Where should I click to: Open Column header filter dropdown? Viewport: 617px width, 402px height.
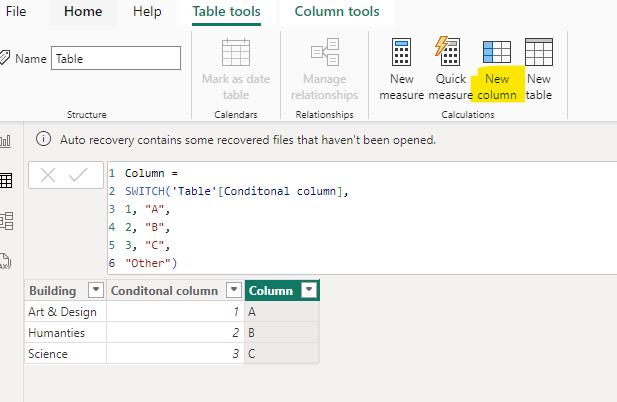tap(309, 290)
